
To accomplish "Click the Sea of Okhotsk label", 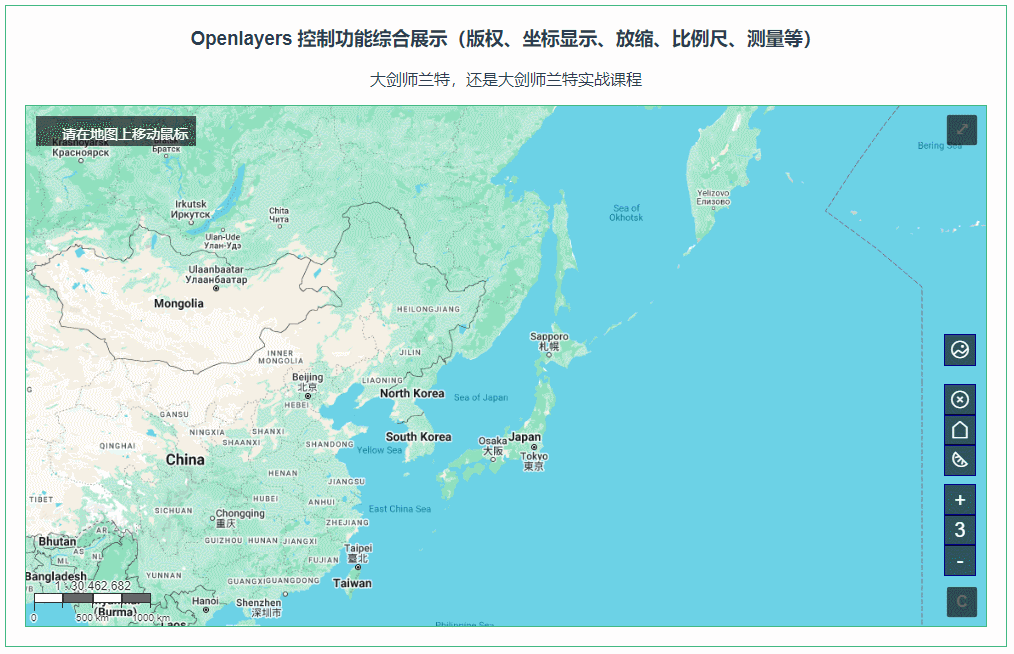I will [626, 213].
